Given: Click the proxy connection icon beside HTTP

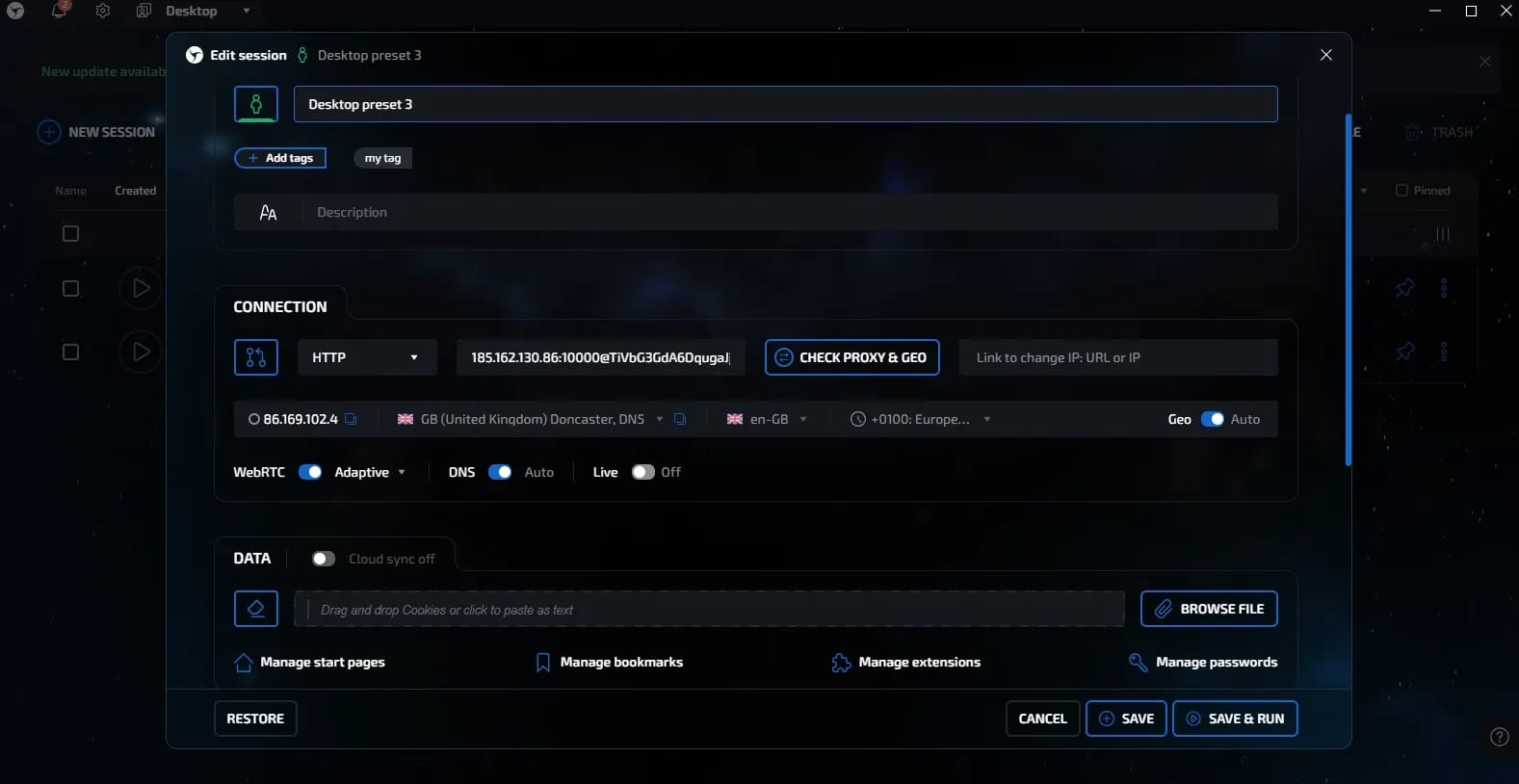Looking at the screenshot, I should coord(256,357).
